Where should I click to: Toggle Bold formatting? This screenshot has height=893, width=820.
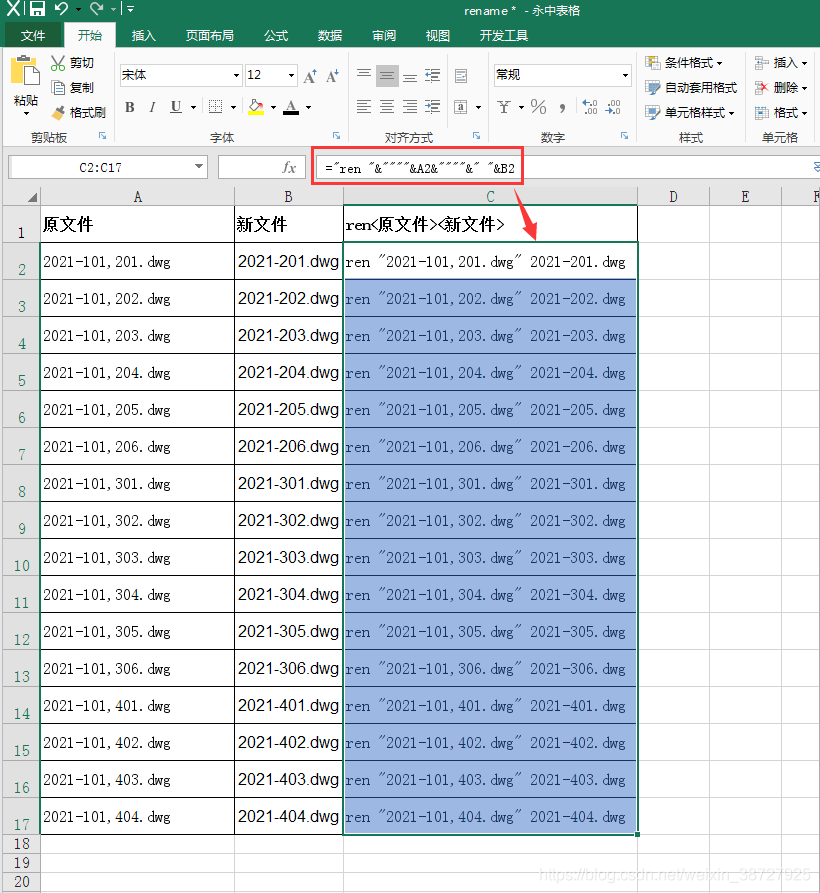[129, 107]
